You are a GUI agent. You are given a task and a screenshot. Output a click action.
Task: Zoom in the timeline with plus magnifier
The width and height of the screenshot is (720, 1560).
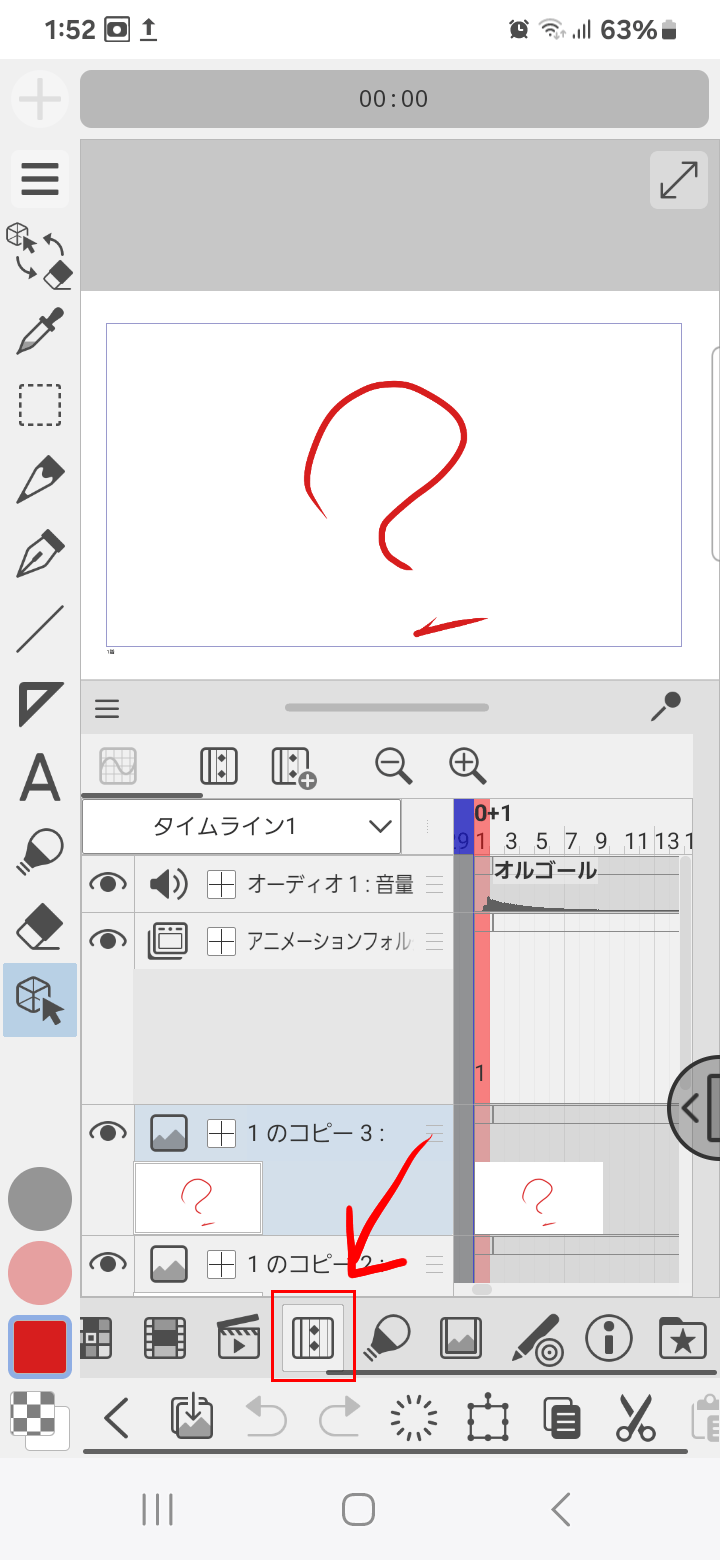click(467, 766)
